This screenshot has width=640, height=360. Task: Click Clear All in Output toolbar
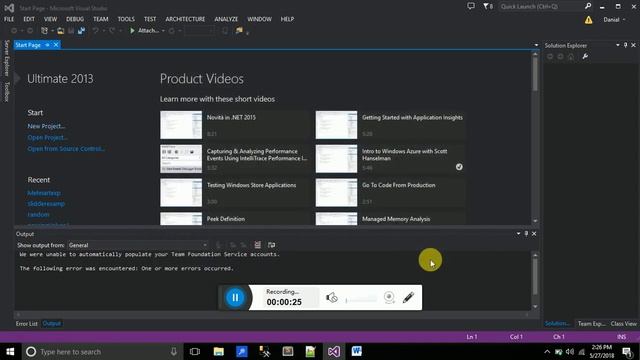257,244
